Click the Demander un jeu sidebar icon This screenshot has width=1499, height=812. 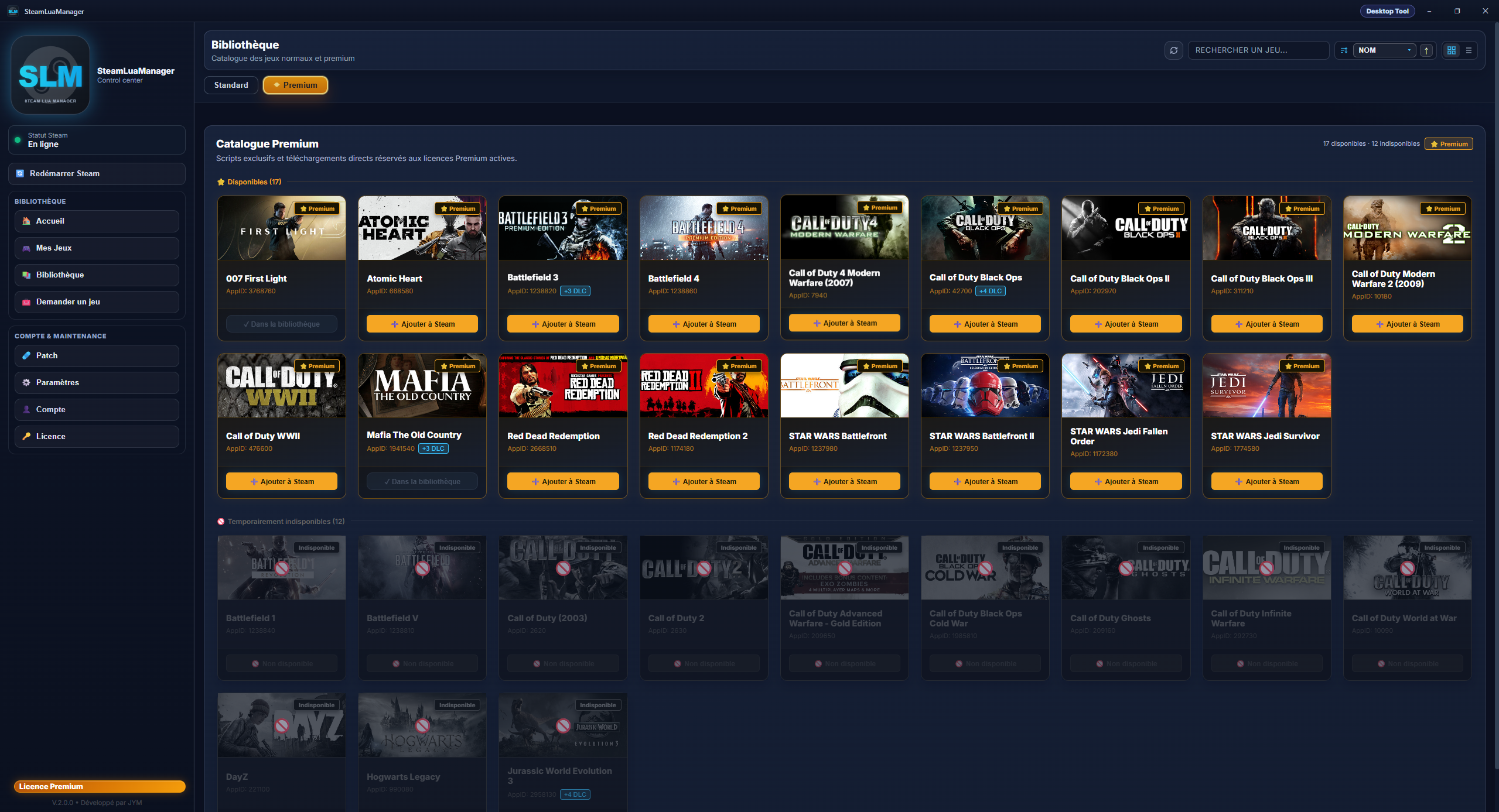(x=26, y=302)
